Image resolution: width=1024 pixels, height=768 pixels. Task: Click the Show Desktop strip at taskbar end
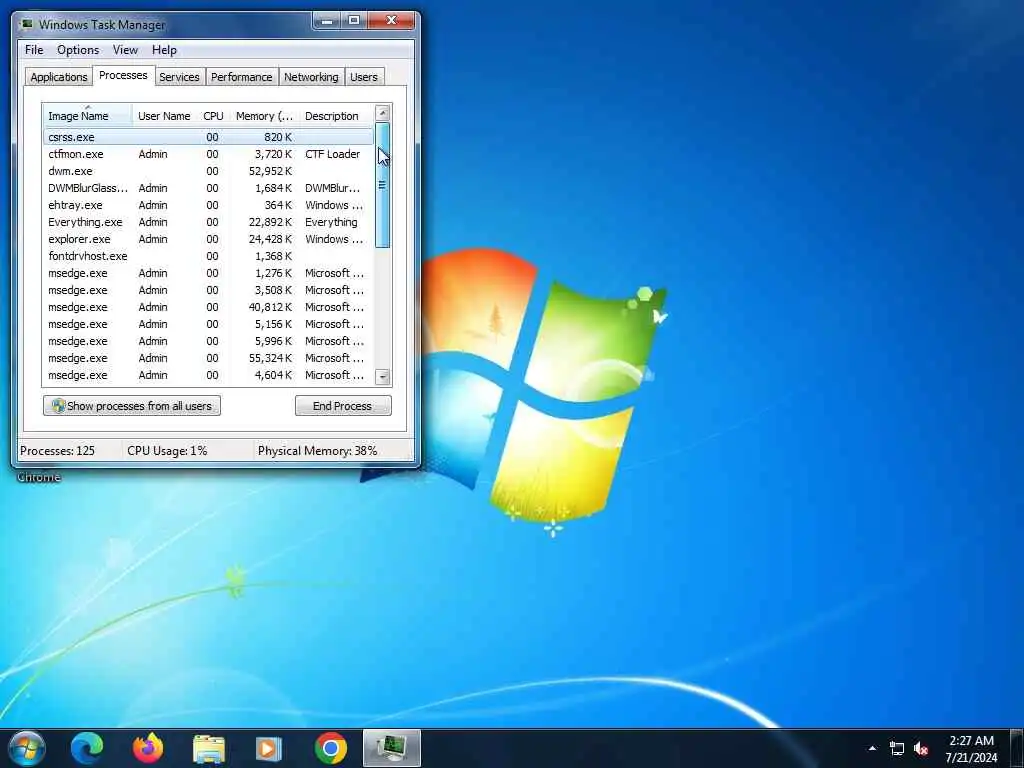(x=1017, y=748)
